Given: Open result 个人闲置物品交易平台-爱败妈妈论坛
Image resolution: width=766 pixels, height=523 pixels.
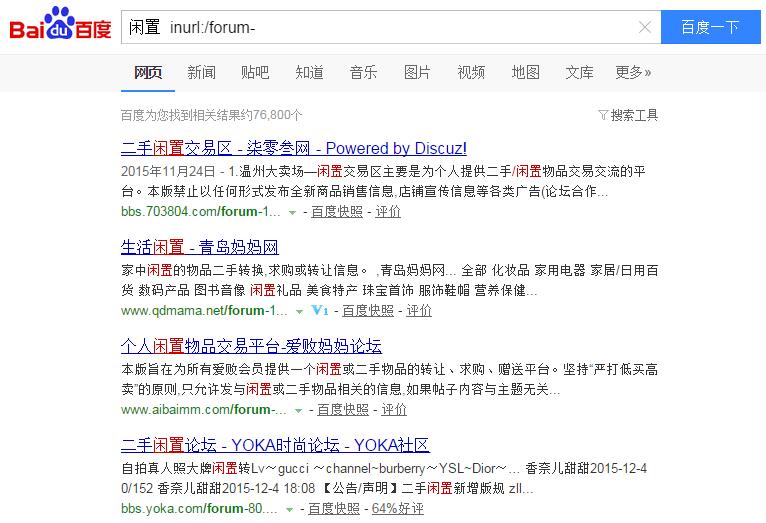Looking at the screenshot, I should tap(251, 346).
